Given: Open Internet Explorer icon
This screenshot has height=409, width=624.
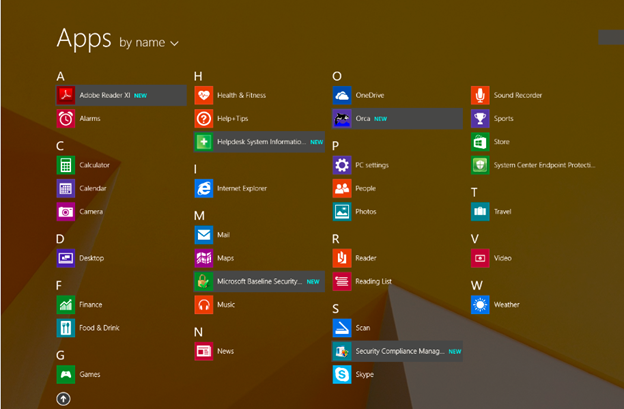Looking at the screenshot, I should (x=204, y=188).
